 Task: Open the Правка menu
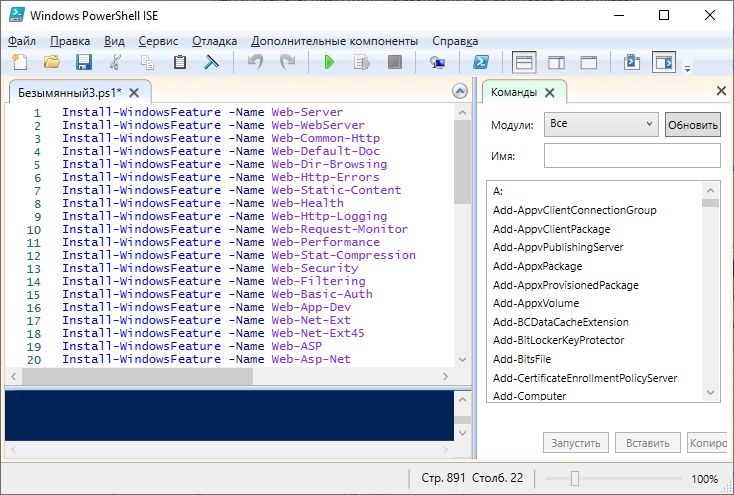pyautogui.click(x=70, y=41)
